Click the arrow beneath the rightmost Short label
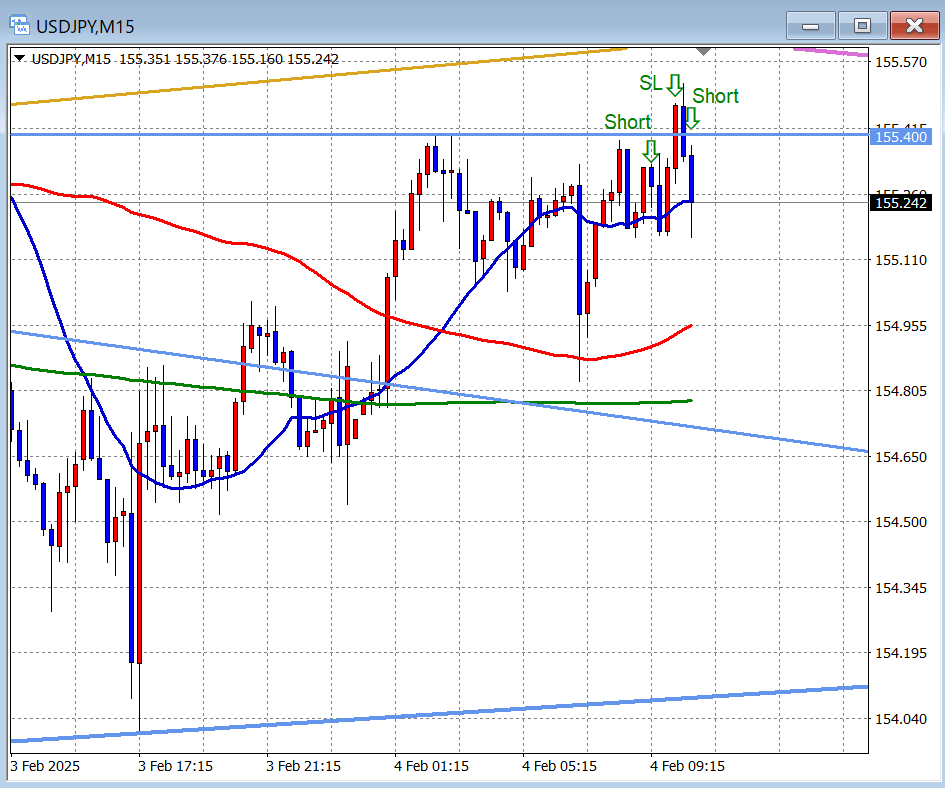The height and width of the screenshot is (788, 945). [691, 119]
